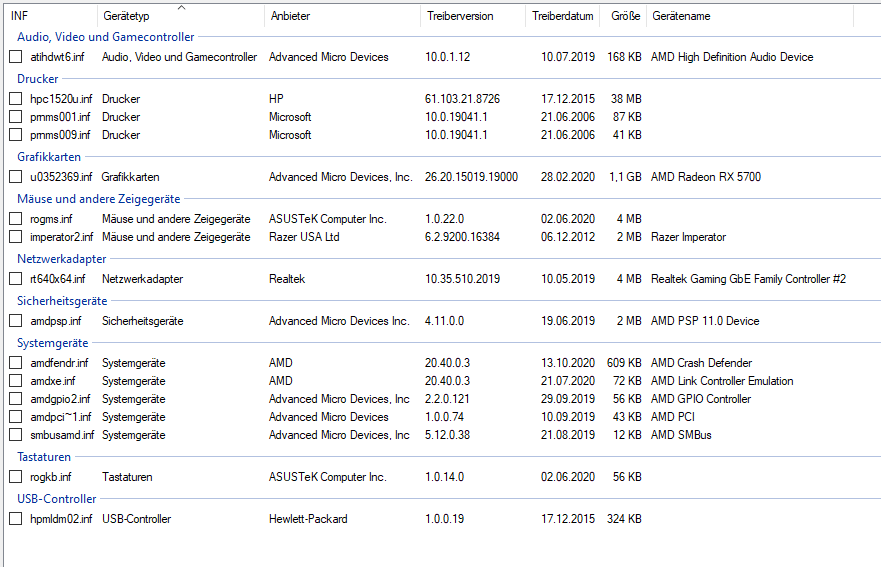The height and width of the screenshot is (567, 881).
Task: Collapse the Drucker group header
Action: click(38, 78)
